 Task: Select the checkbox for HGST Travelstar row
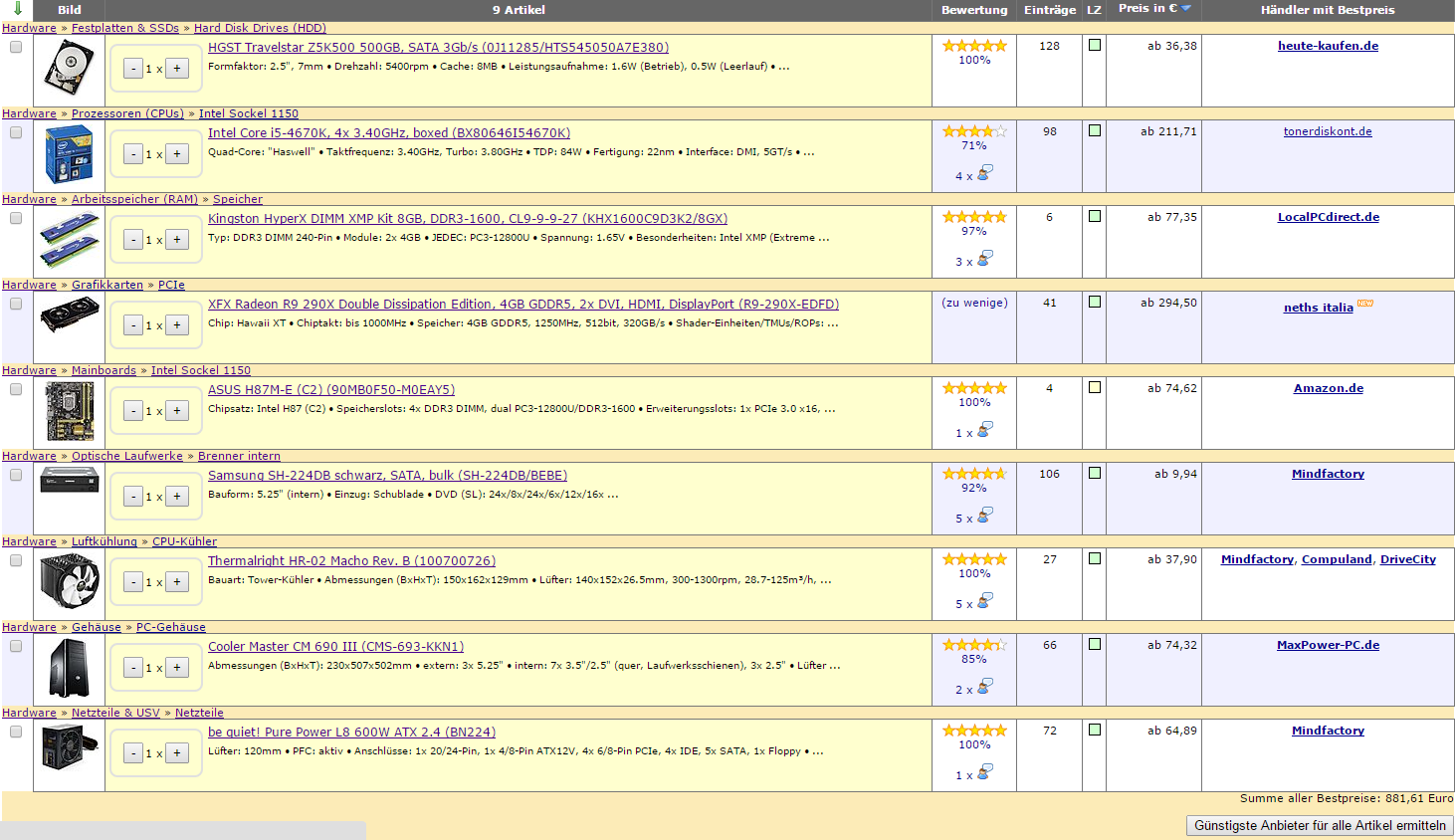(16, 48)
